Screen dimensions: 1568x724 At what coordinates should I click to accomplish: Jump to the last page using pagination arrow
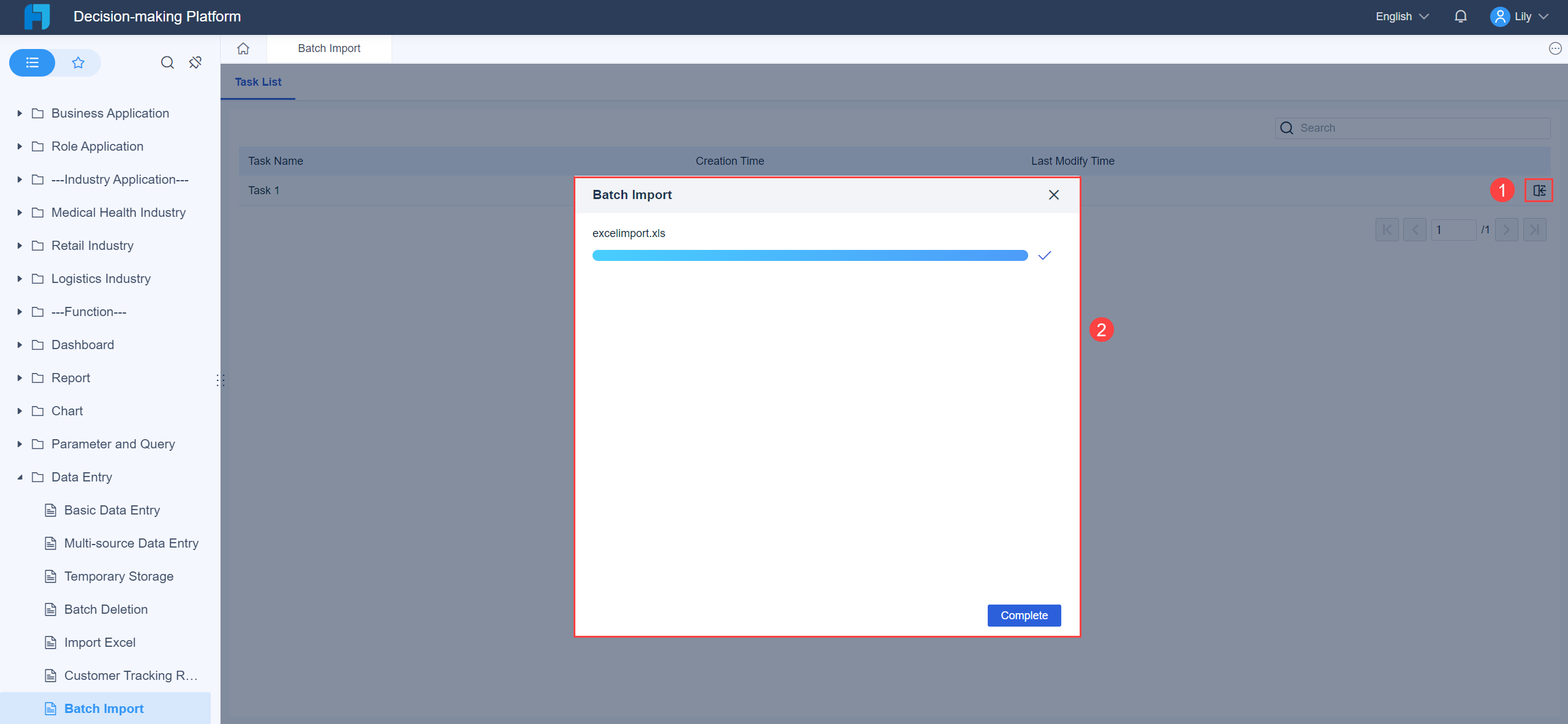1535,230
